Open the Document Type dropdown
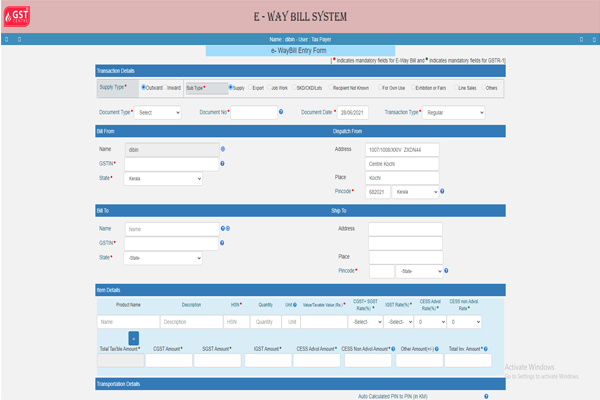The height and width of the screenshot is (400, 600). (x=159, y=113)
